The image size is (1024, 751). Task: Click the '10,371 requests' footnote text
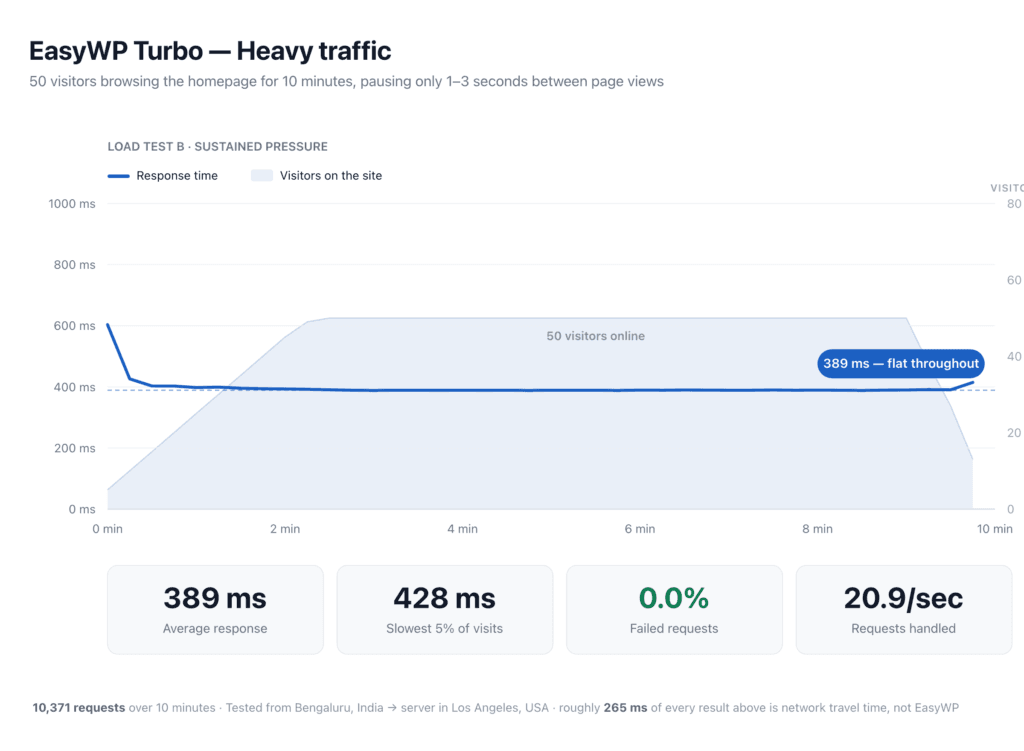coord(78,708)
